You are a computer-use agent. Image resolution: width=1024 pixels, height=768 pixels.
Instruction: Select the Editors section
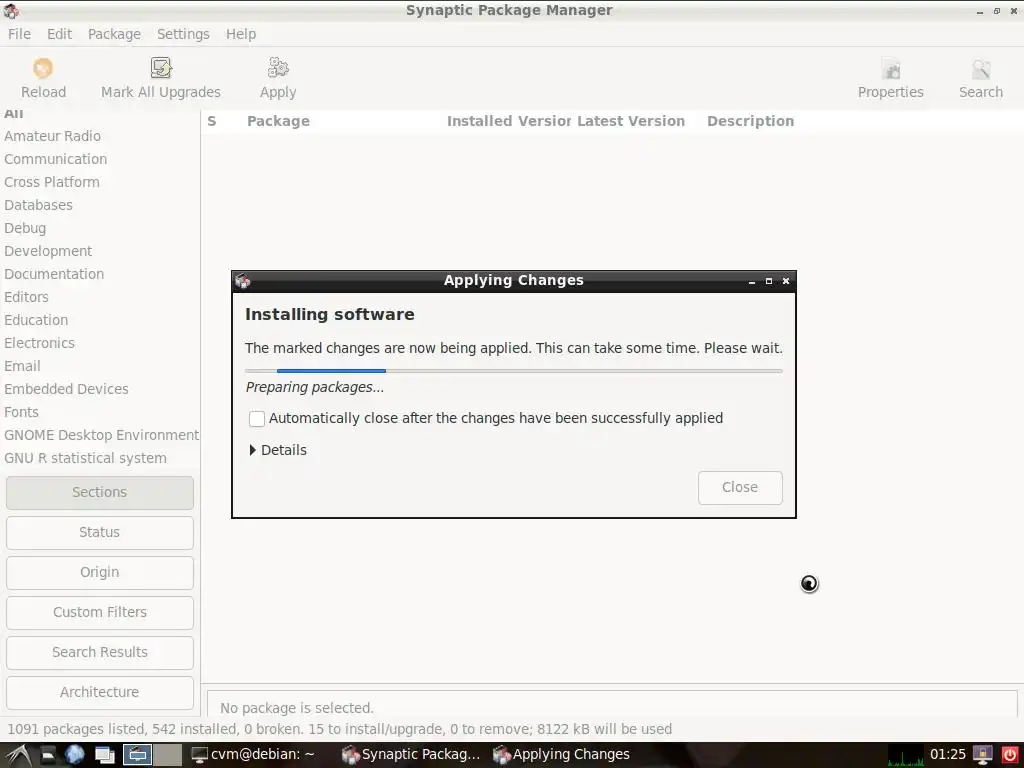pyautogui.click(x=26, y=296)
